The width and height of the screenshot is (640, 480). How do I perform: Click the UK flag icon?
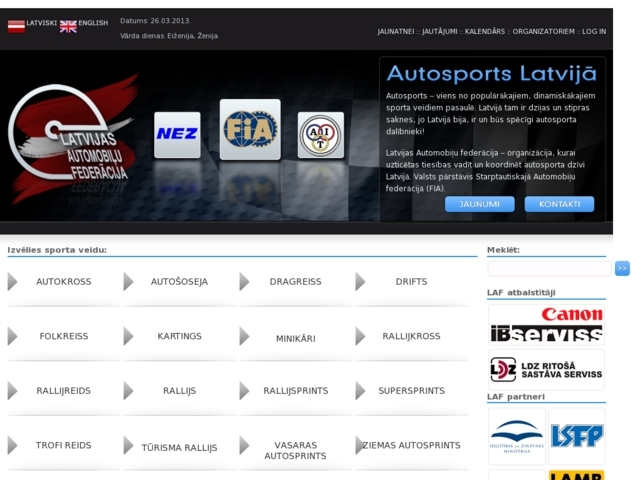pyautogui.click(x=68, y=26)
